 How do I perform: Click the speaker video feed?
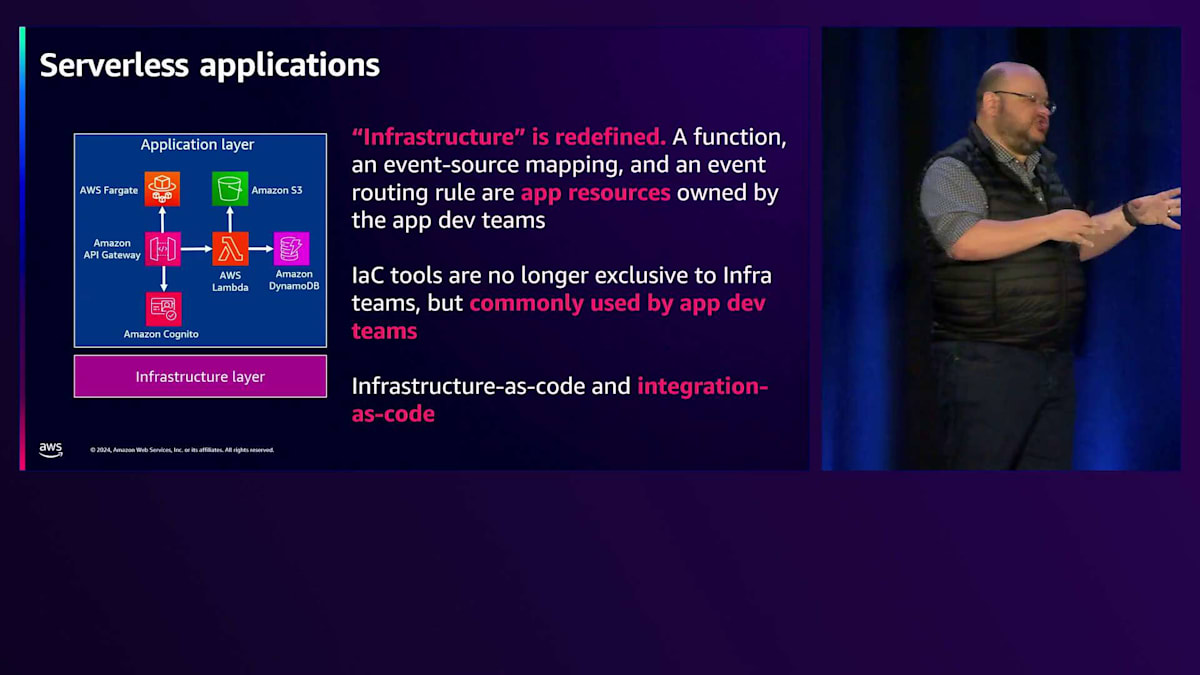point(1001,249)
